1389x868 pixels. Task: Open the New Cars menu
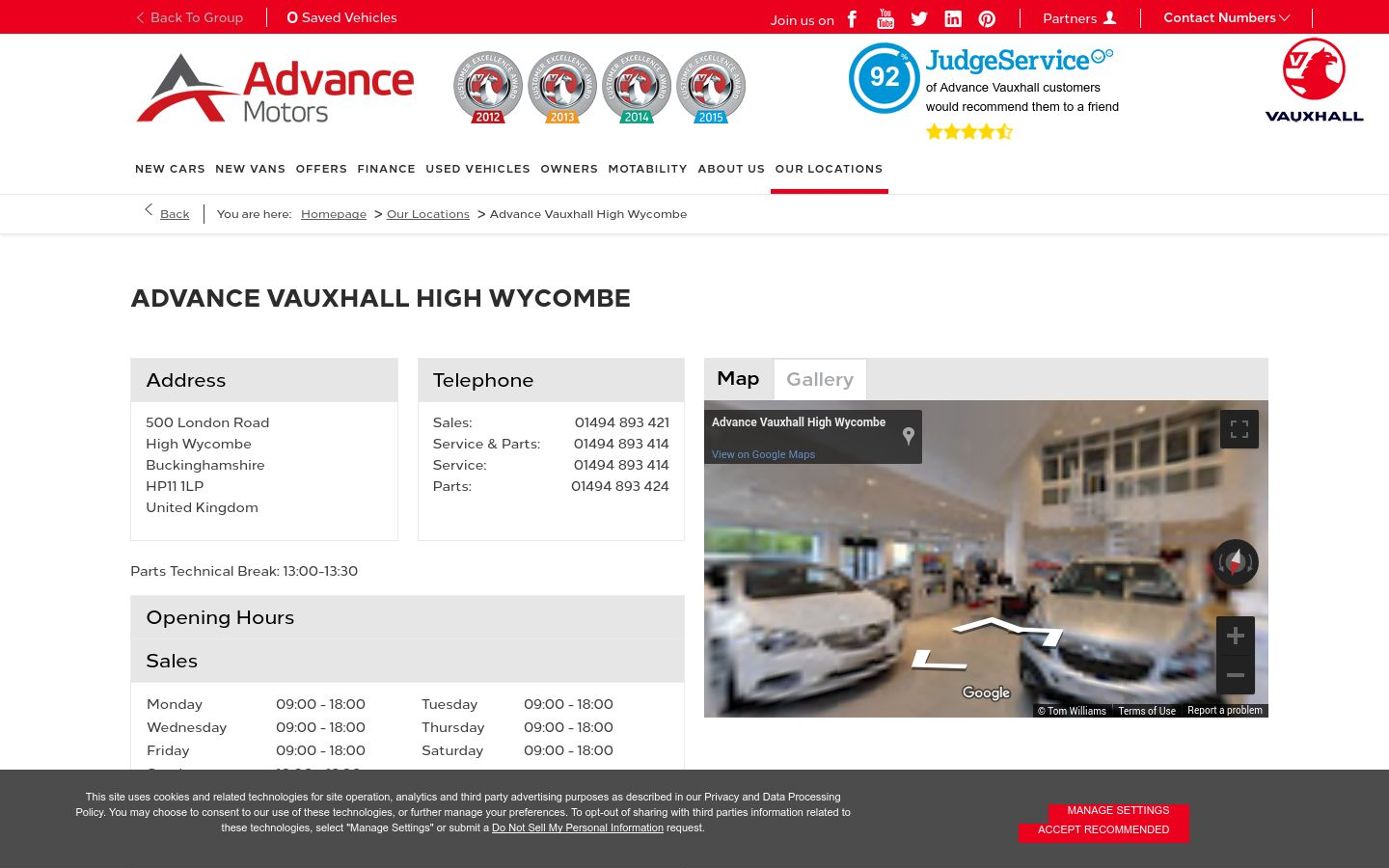[170, 169]
